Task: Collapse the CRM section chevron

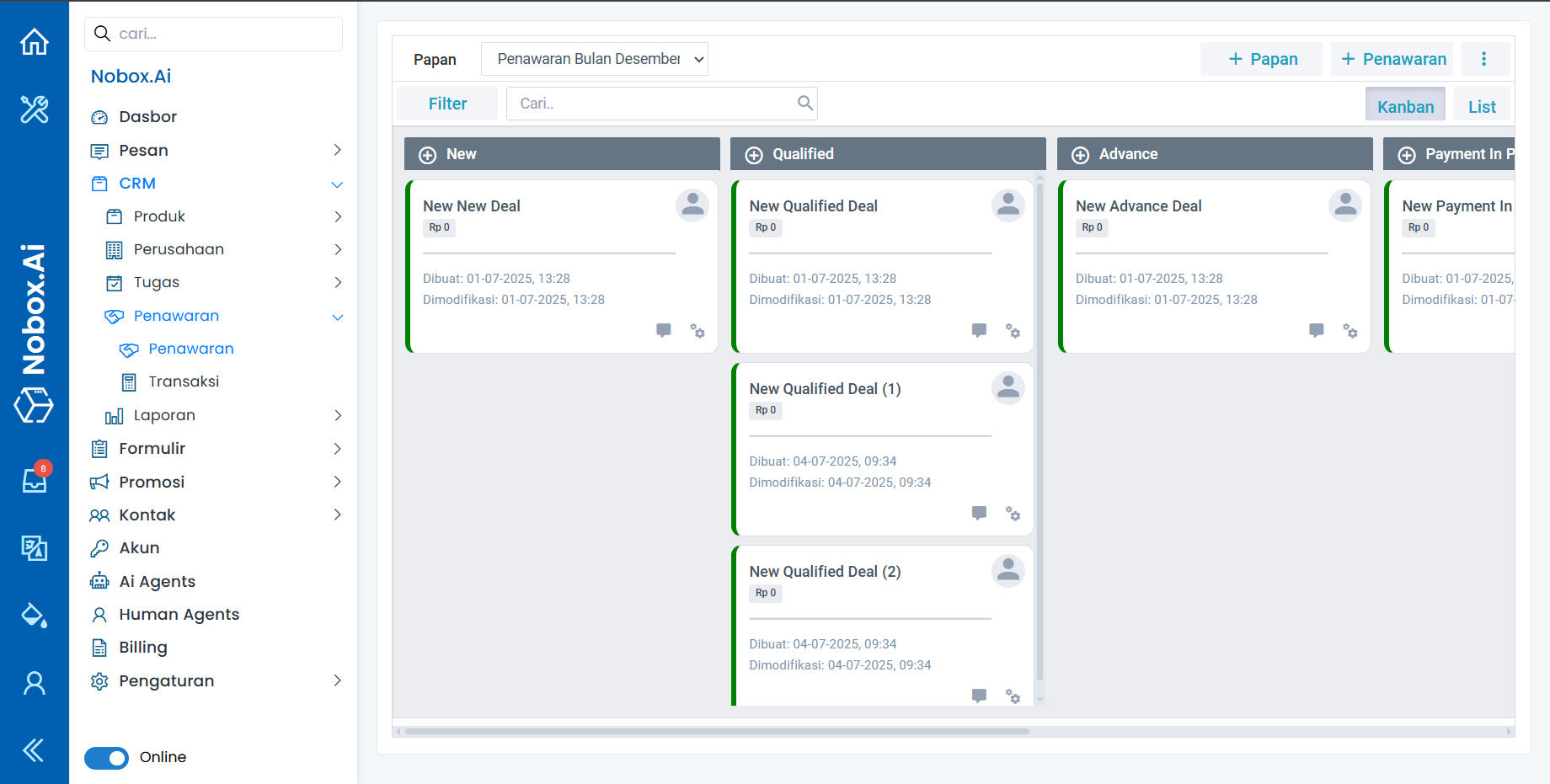Action: pos(338,184)
